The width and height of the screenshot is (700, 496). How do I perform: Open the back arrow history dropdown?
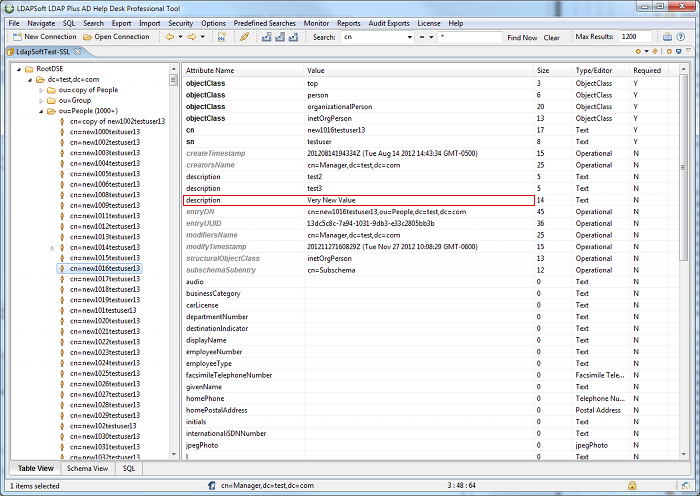click(180, 37)
